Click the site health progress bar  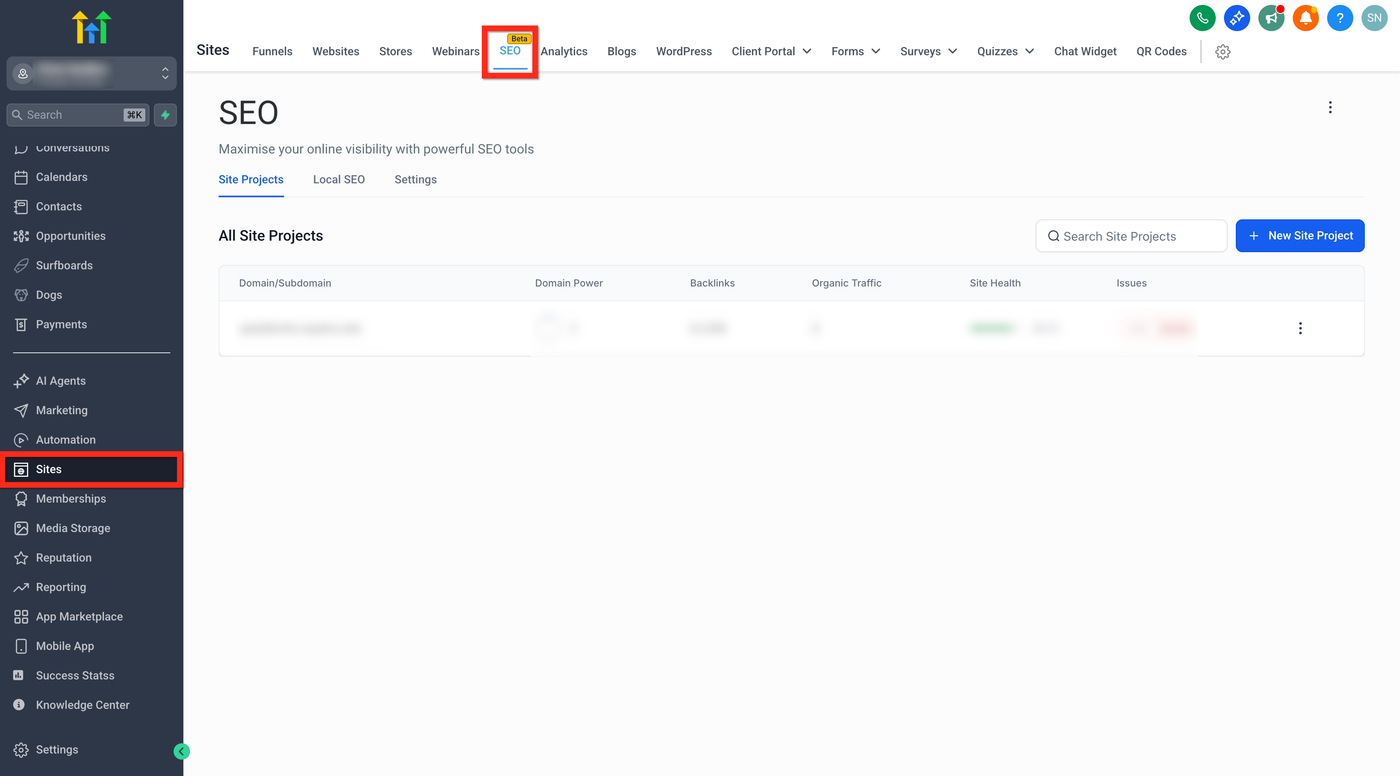click(x=993, y=328)
